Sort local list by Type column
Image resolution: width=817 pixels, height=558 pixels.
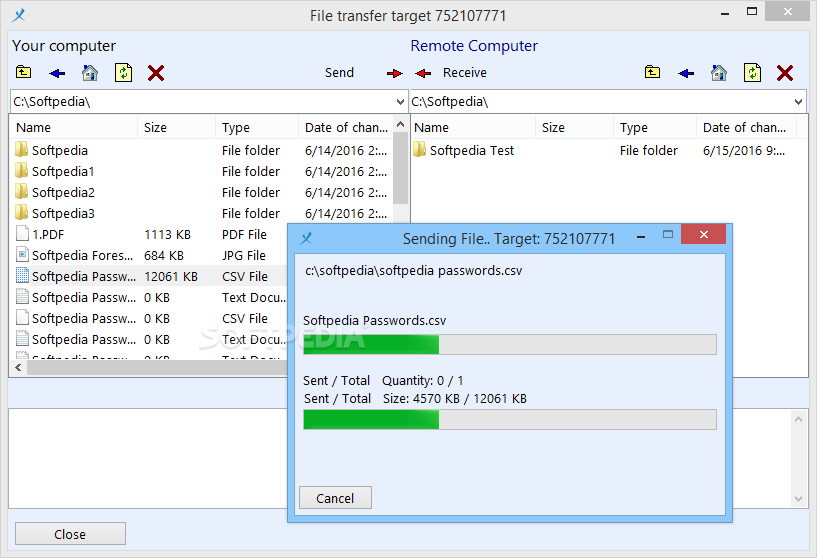[256, 128]
